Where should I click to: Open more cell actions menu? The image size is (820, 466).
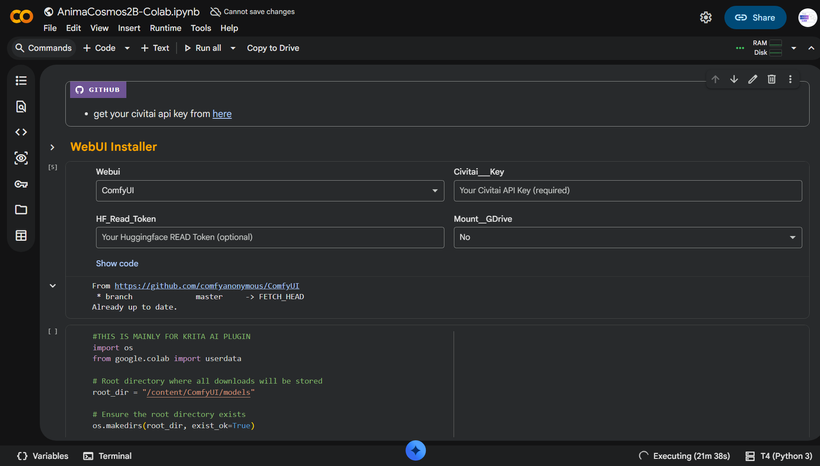[790, 79]
